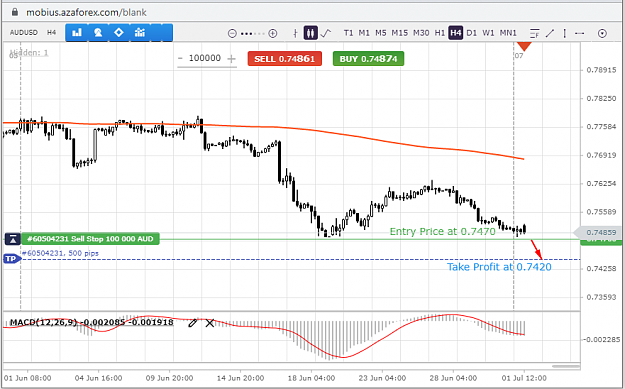Click the '#60504231, 500 pips' TP label

(60, 253)
